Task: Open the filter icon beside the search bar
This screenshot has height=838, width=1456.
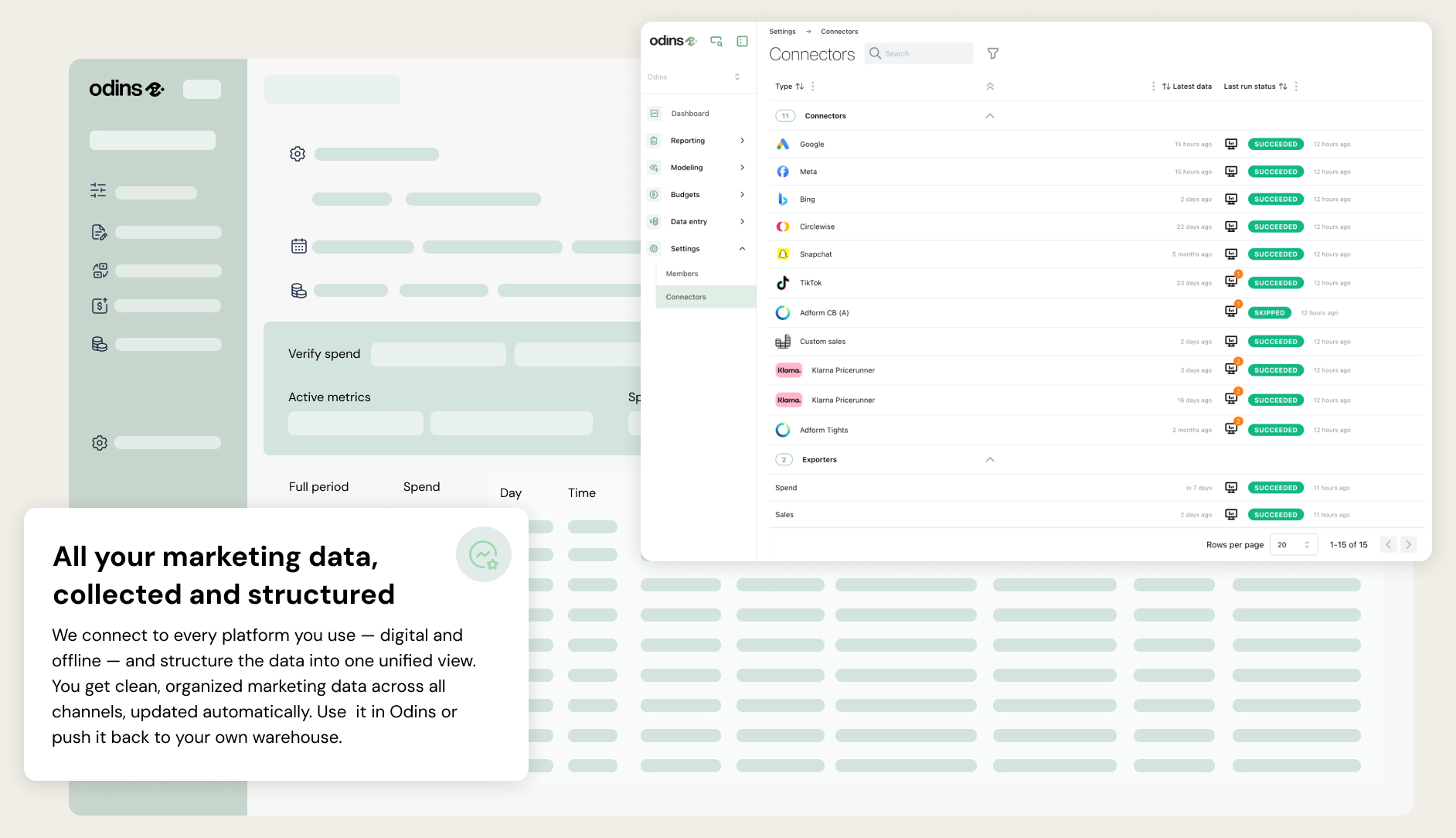Action: tap(992, 53)
